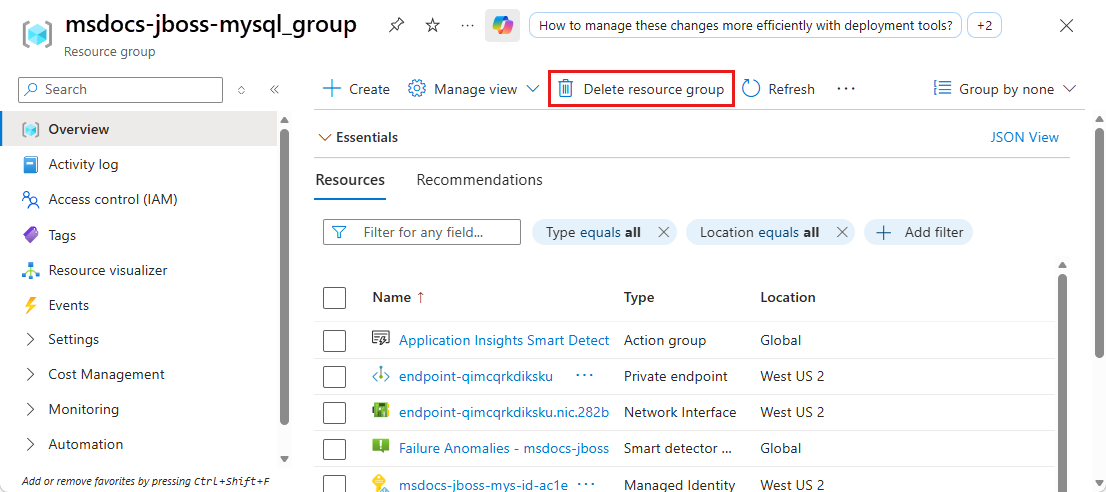1106x492 pixels.
Task: Check the Application Insights Smart Detect row
Action: click(x=334, y=340)
